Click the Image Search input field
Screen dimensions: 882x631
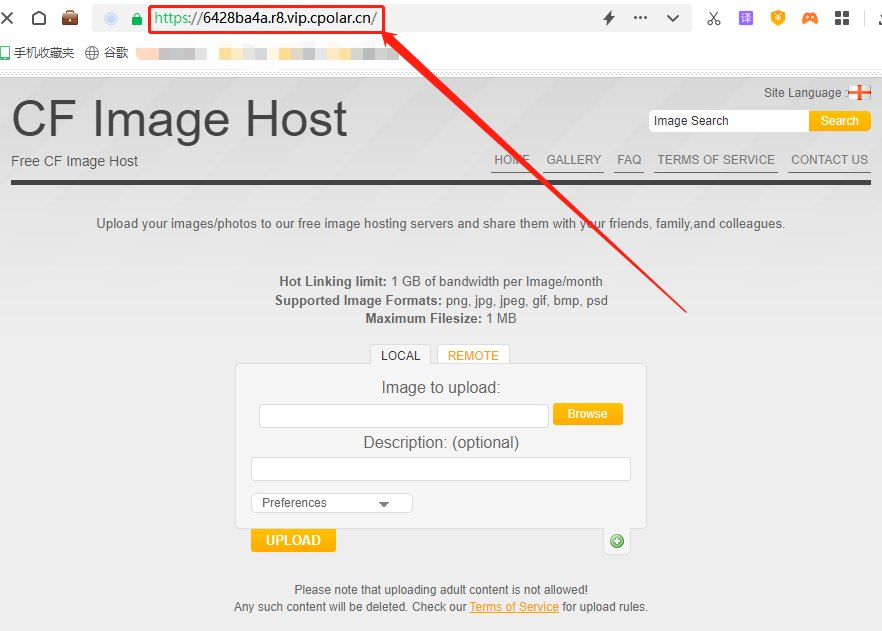[x=728, y=121]
